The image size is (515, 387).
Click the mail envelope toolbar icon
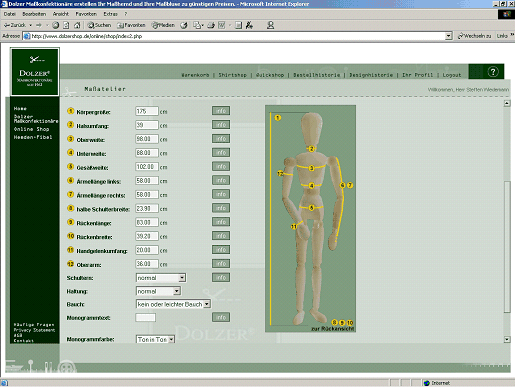tap(198, 25)
